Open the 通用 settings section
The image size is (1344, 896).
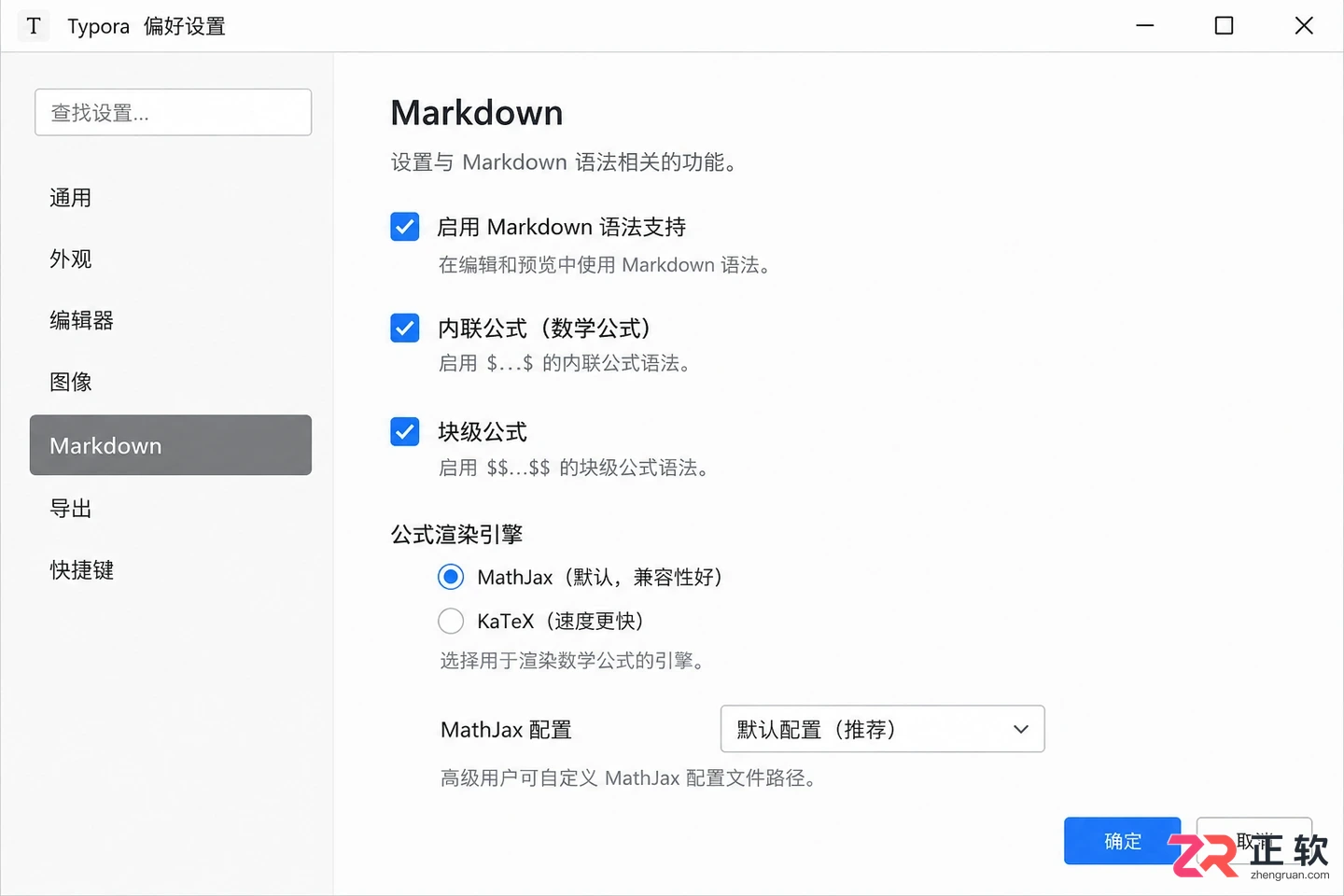[x=70, y=198]
